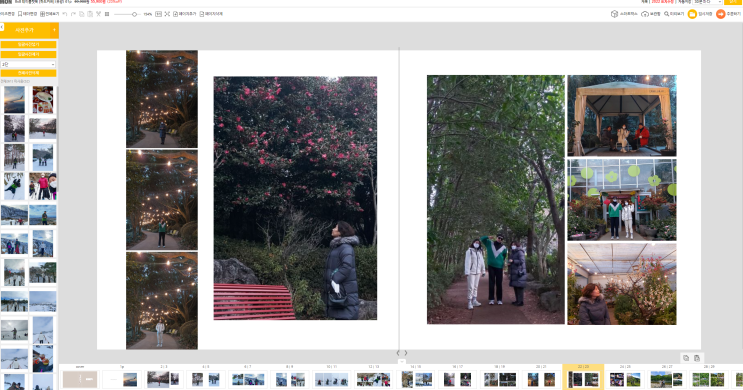Select the 24|25 spread thumbnail
Image resolution: width=743 pixels, height=390 pixels.
coord(625,379)
